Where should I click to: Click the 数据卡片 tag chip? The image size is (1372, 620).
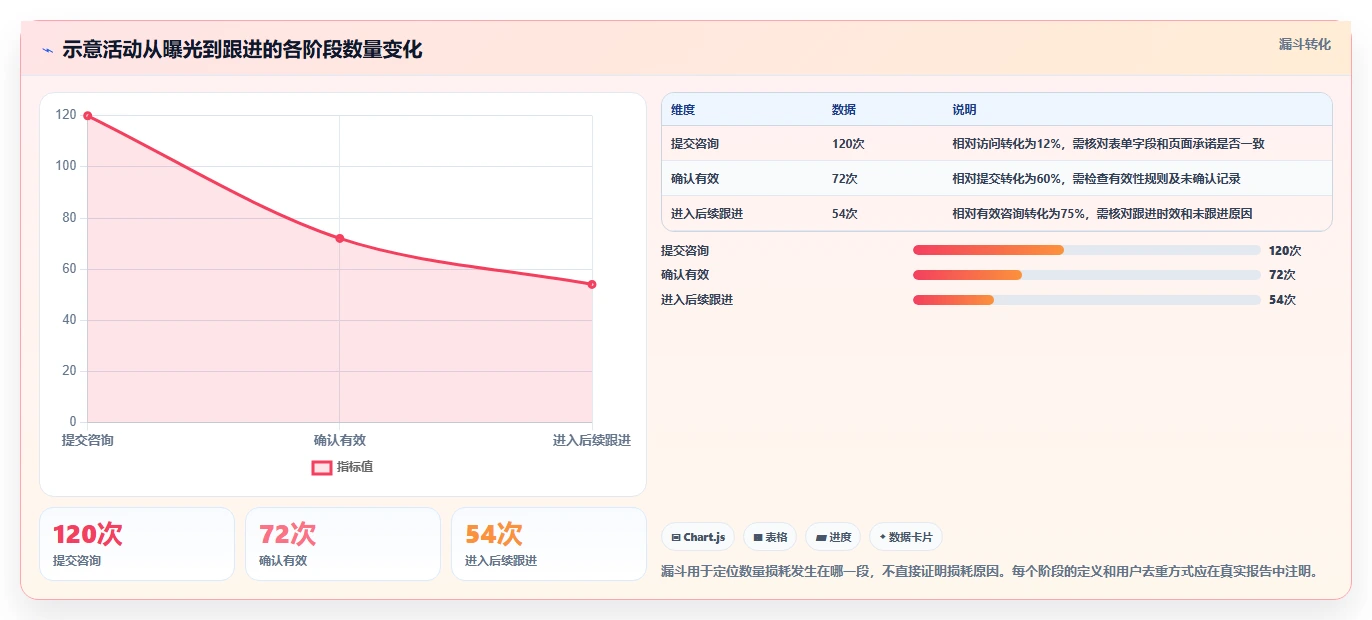(906, 537)
